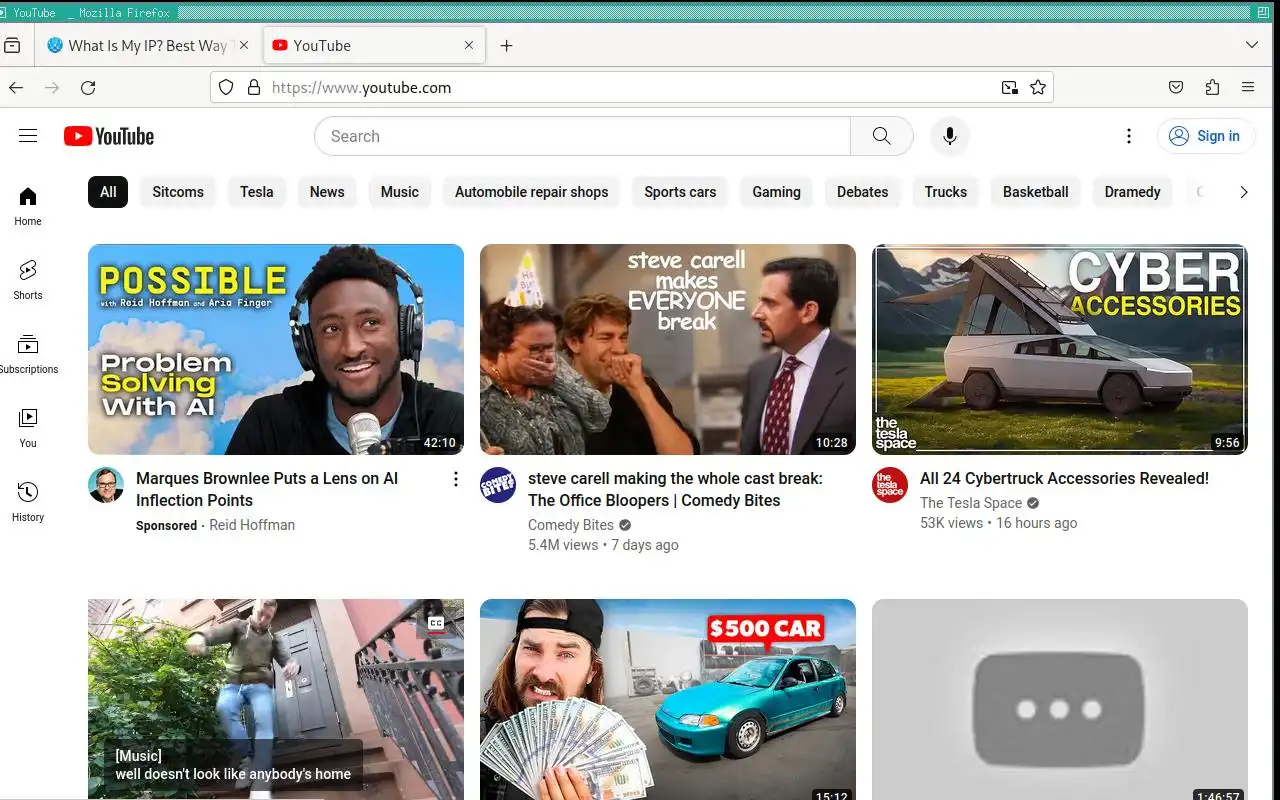Open Firefox application hamburger menu
The image size is (1280, 800).
tap(1248, 88)
